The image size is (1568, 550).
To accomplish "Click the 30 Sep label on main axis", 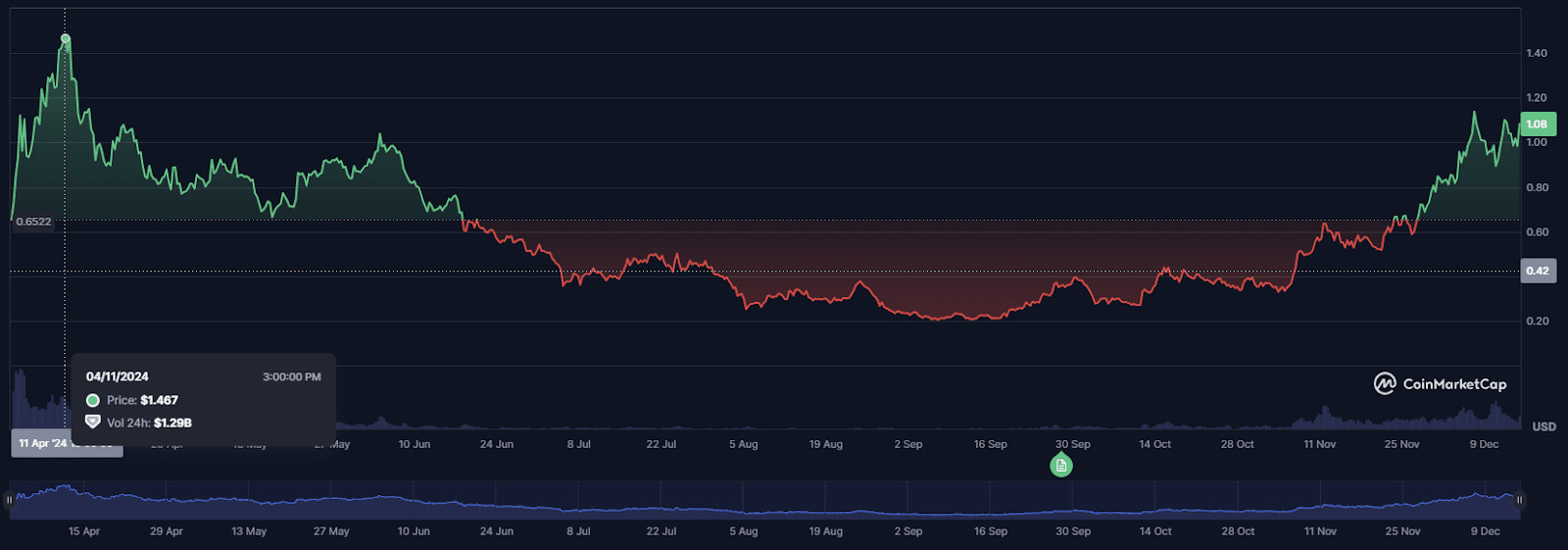I will pos(1072,444).
